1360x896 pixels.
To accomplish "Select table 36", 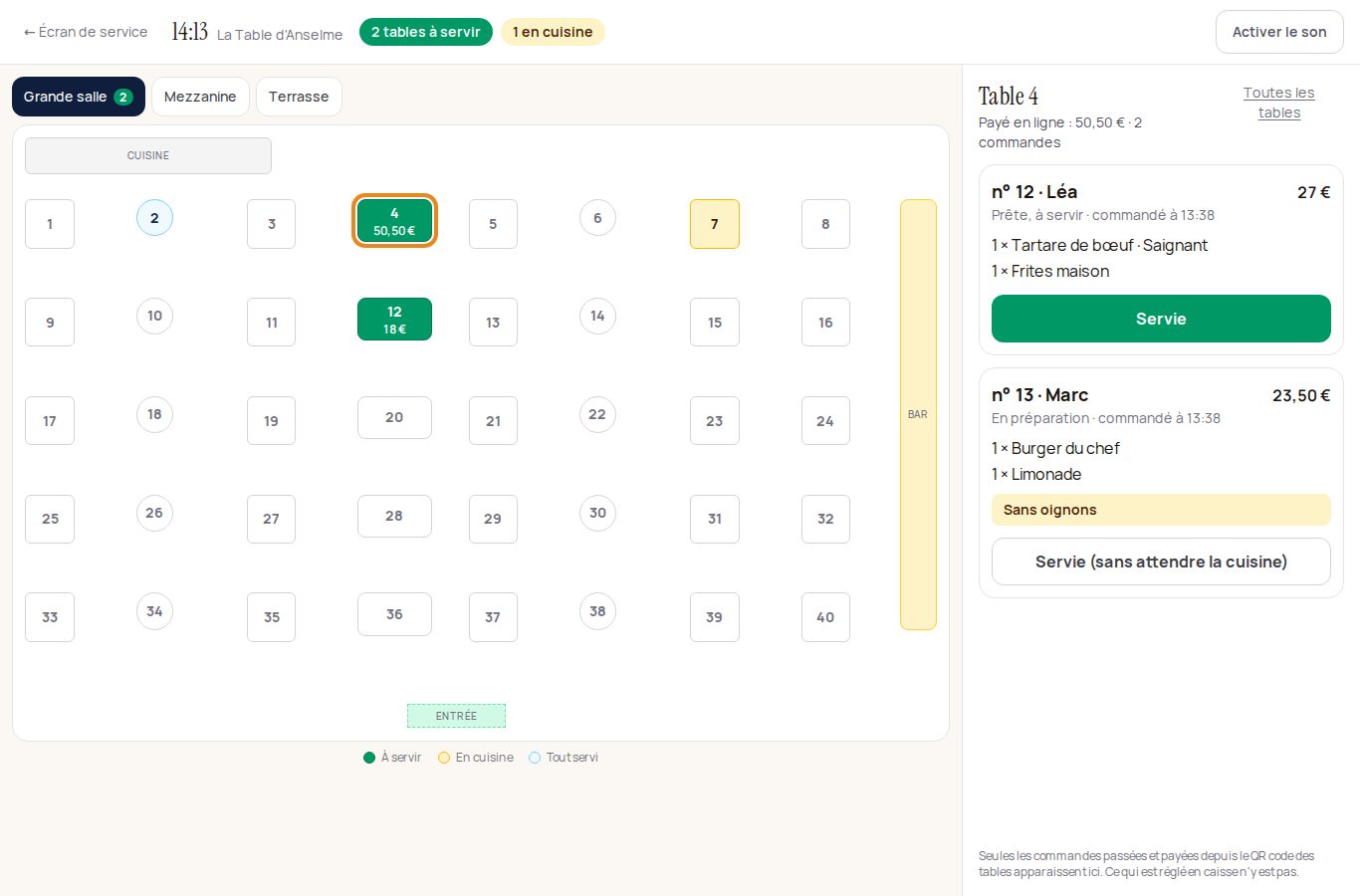I will 395,614.
